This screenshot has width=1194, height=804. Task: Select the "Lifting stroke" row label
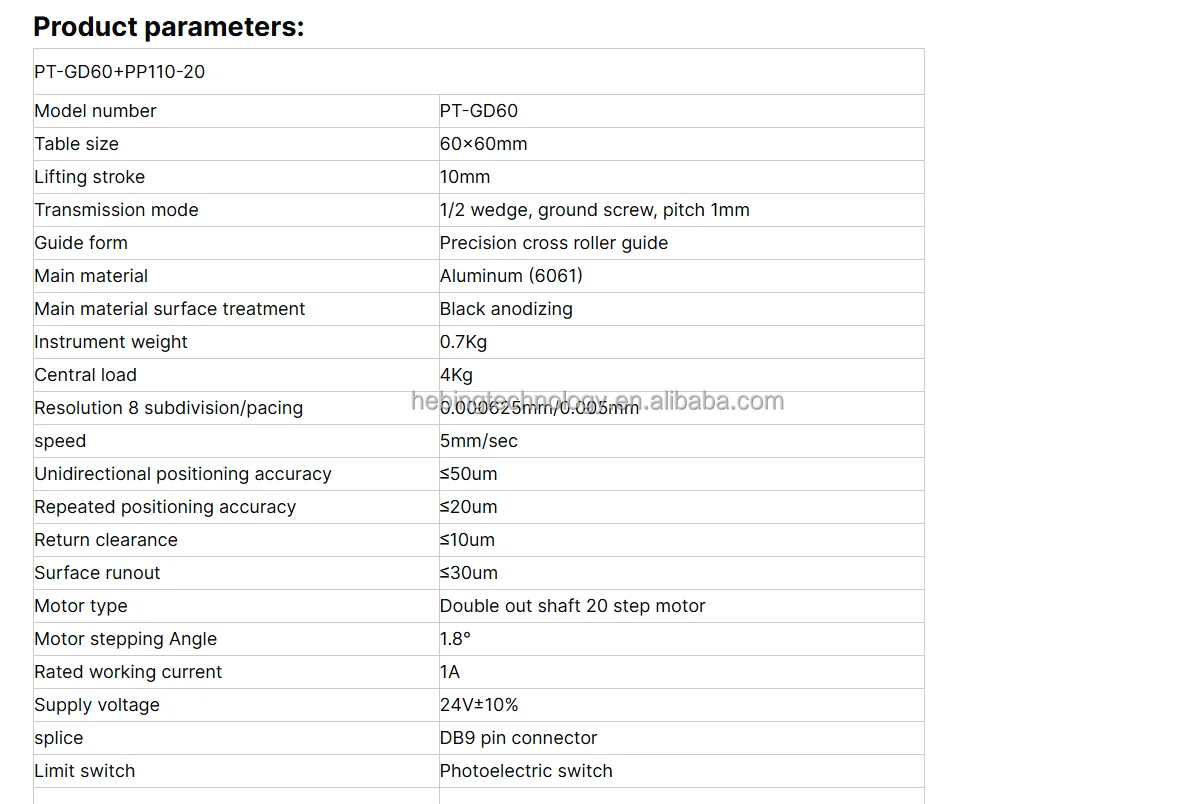89,177
